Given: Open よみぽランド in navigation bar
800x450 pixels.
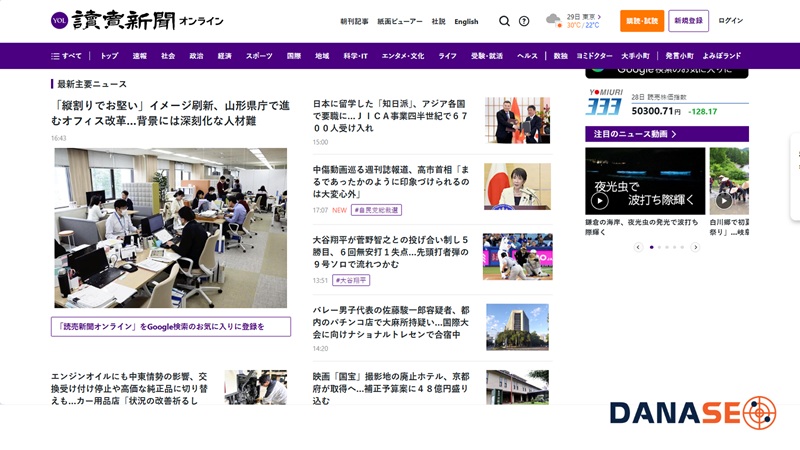Looking at the screenshot, I should tap(721, 56).
